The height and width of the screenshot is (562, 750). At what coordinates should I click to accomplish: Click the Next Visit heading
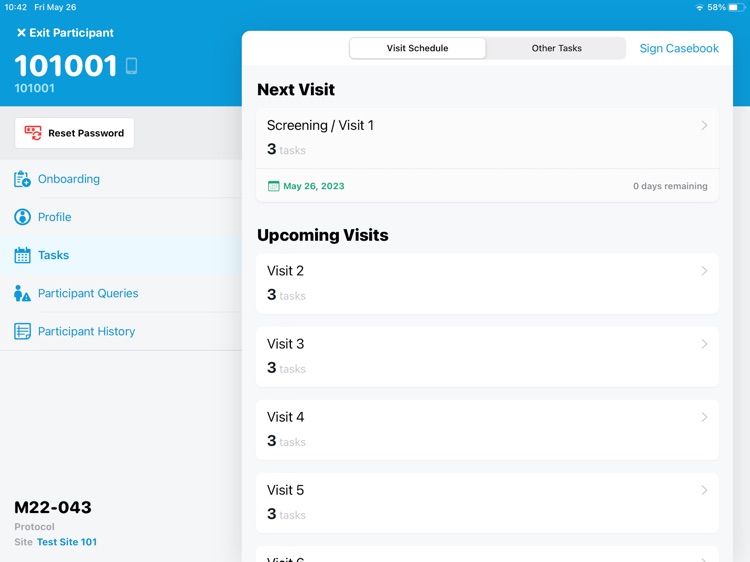296,89
